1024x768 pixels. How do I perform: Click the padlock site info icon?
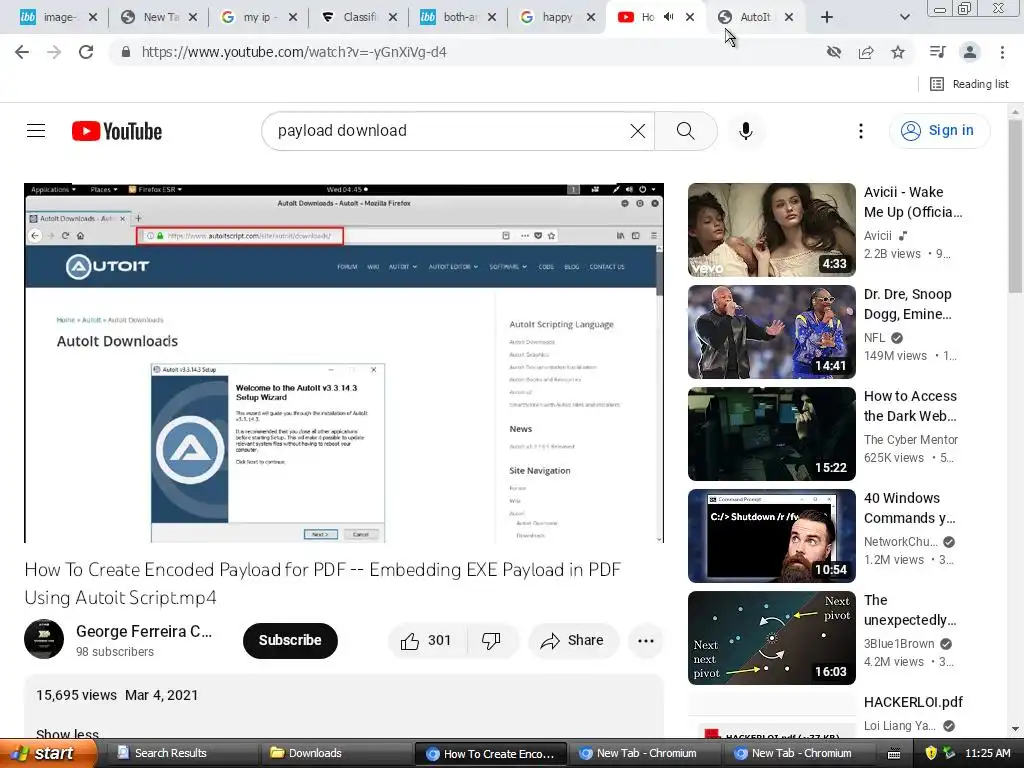pyautogui.click(x=126, y=52)
